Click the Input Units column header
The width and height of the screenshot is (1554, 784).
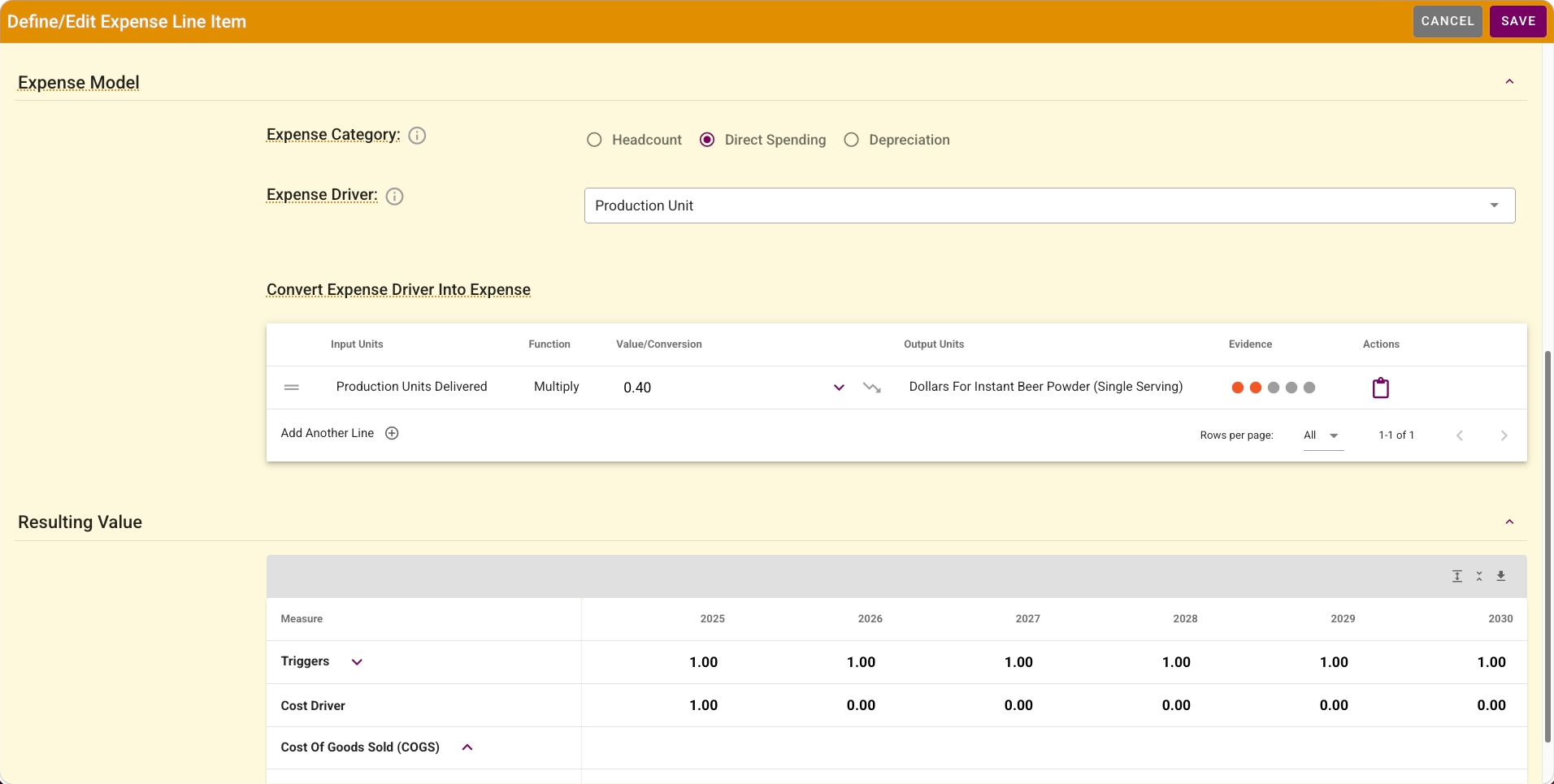tap(357, 344)
